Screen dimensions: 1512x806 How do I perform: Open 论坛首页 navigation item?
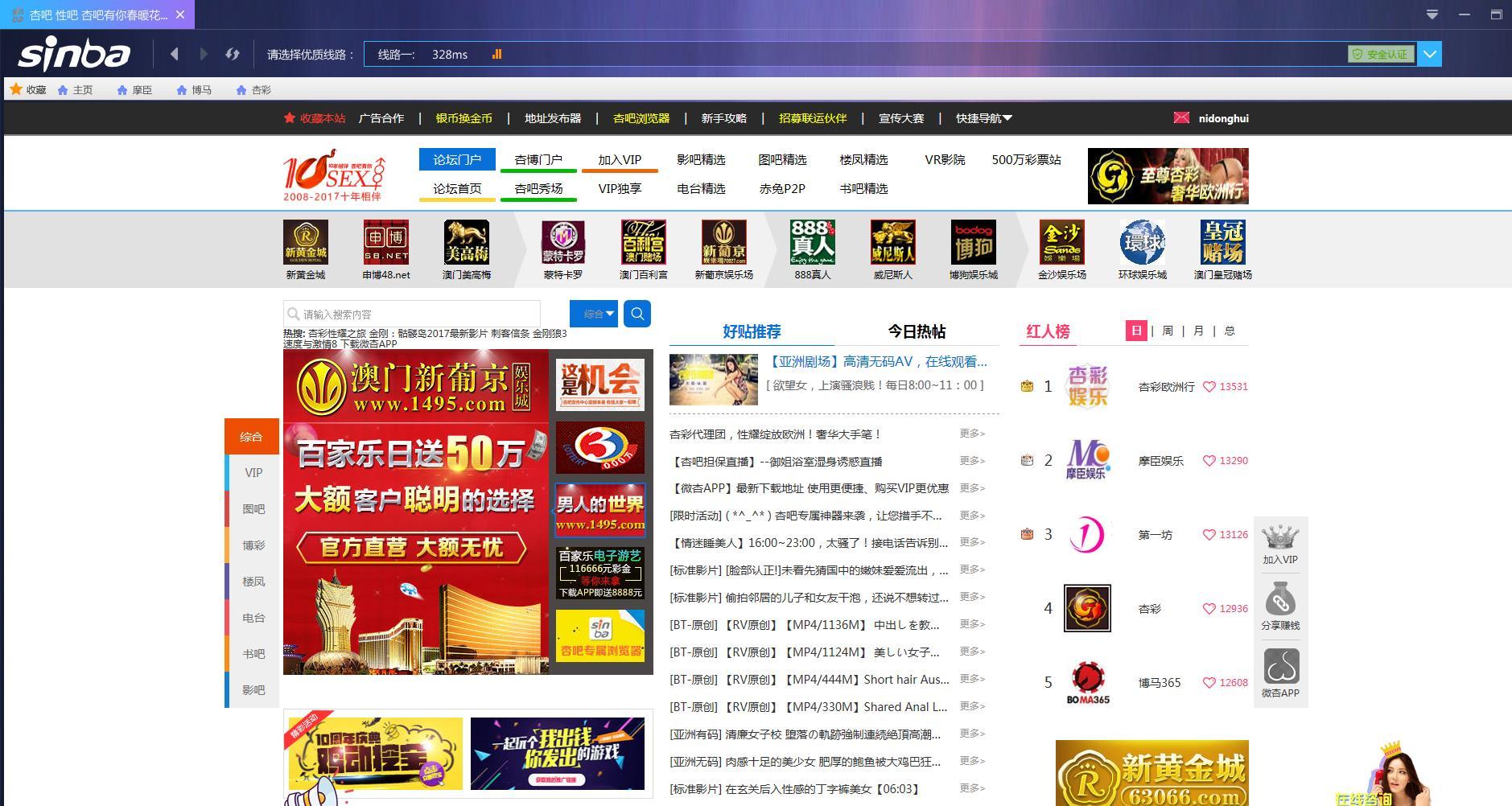click(457, 188)
